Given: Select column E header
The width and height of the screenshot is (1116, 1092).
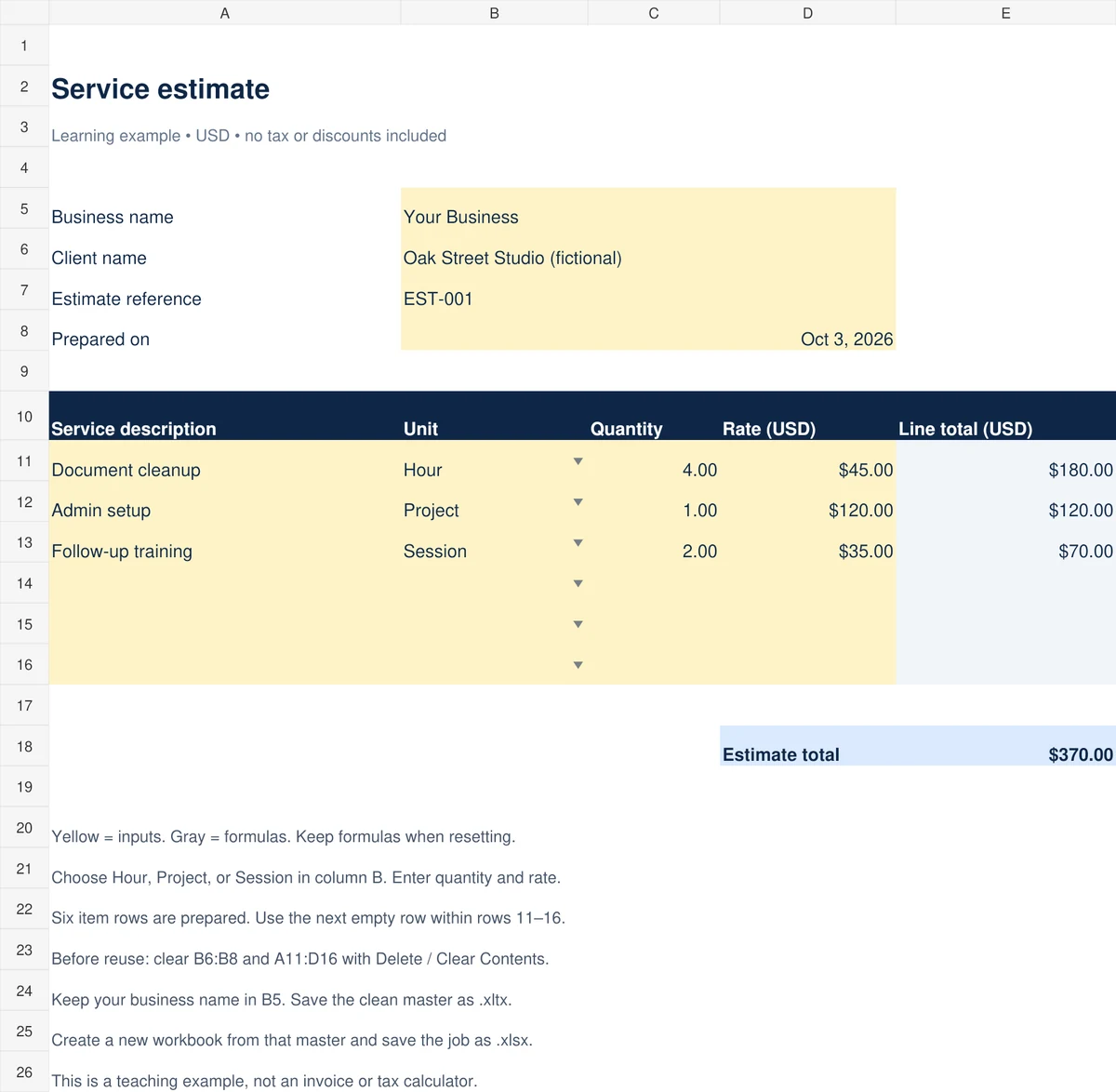Looking at the screenshot, I should pos(1006,13).
